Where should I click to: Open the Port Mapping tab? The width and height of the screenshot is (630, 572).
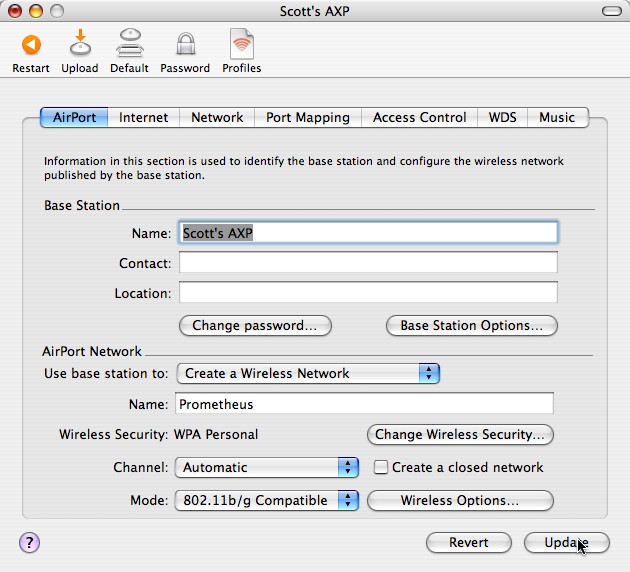(308, 117)
